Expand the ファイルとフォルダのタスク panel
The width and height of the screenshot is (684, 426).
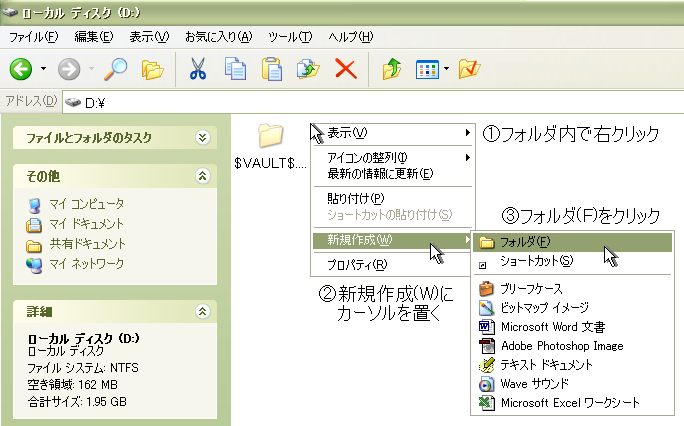click(203, 138)
